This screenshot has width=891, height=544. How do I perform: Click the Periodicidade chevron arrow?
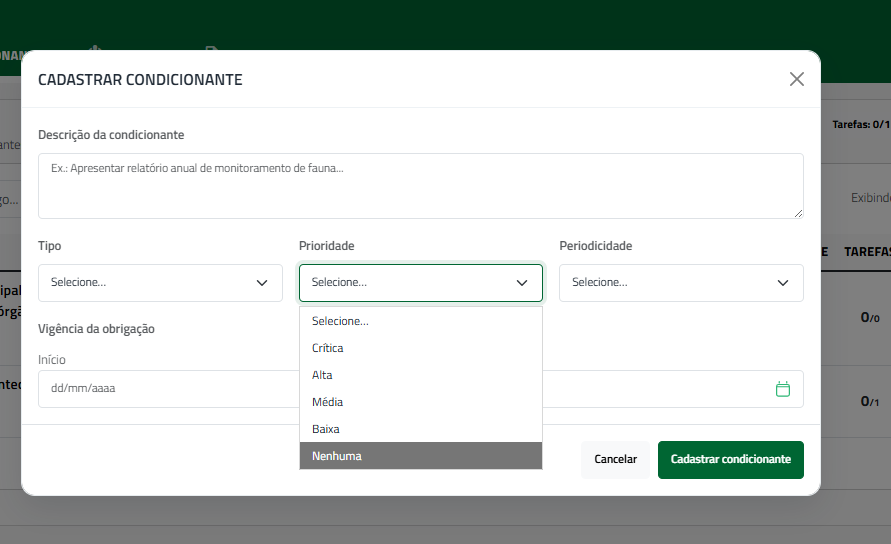[x=782, y=283]
